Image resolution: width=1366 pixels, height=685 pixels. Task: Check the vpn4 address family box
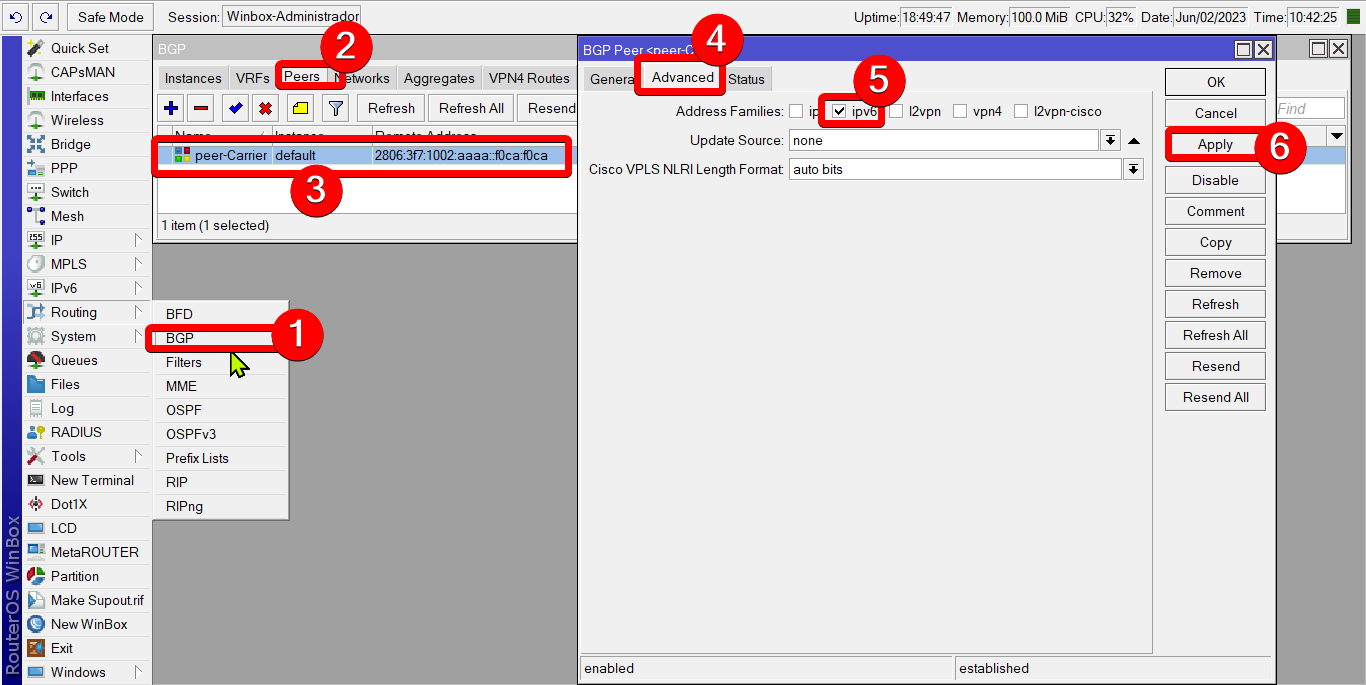point(960,111)
